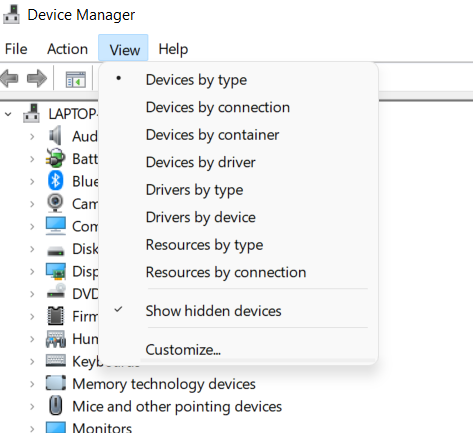
Task: Click the Device Manager title bar icon
Action: coord(11,15)
